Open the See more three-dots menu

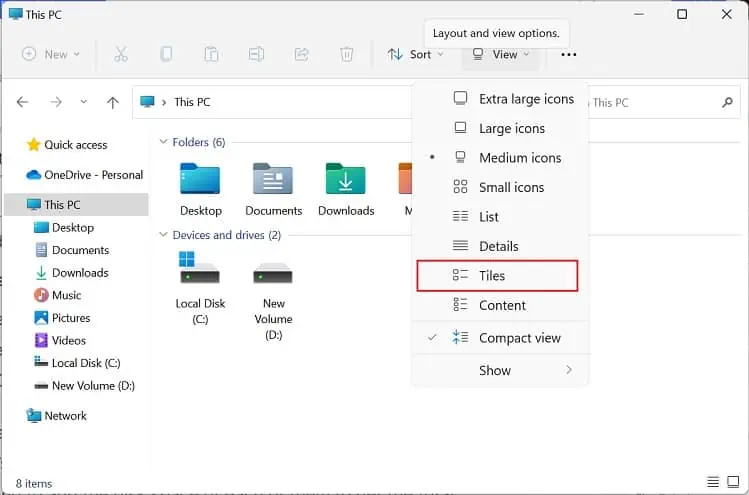568,54
